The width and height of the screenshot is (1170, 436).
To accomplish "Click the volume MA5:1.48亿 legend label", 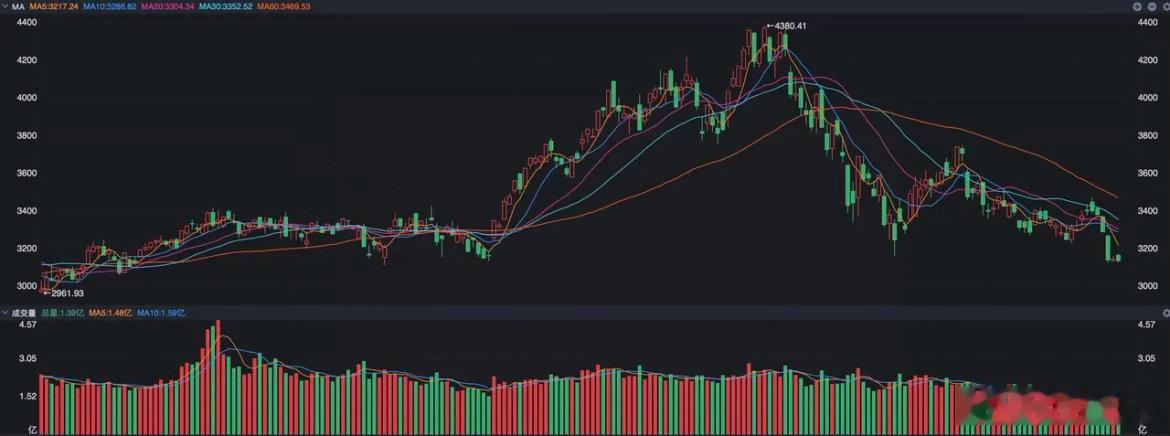I will click(110, 313).
